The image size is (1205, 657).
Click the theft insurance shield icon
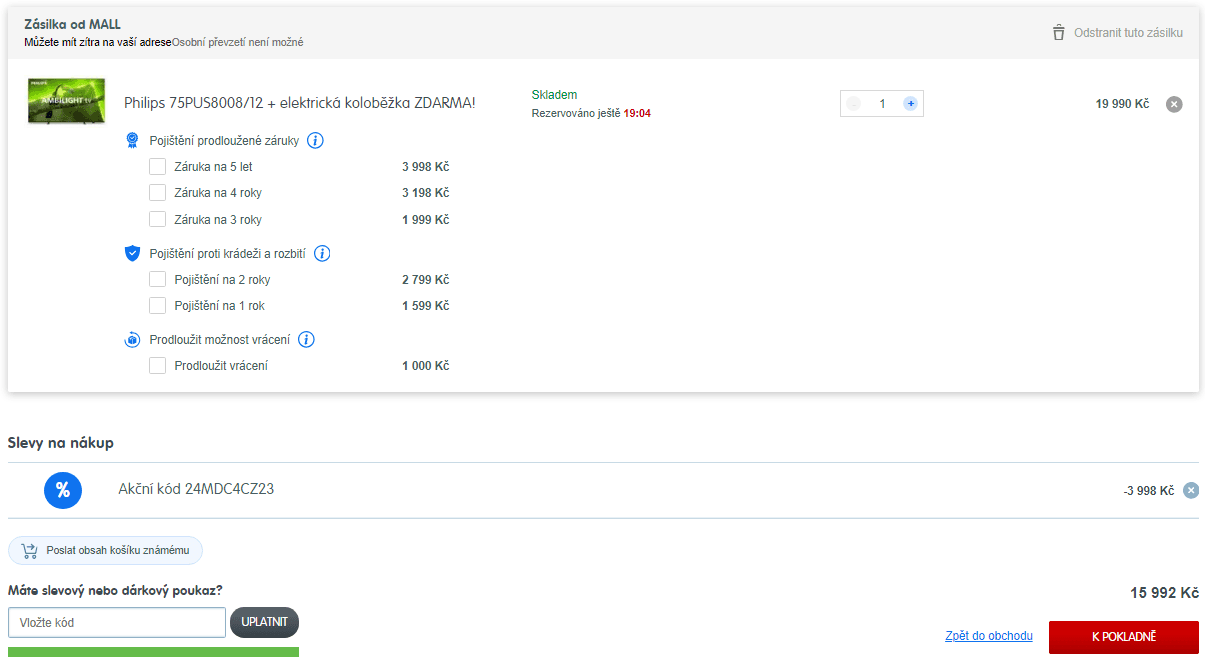point(132,254)
